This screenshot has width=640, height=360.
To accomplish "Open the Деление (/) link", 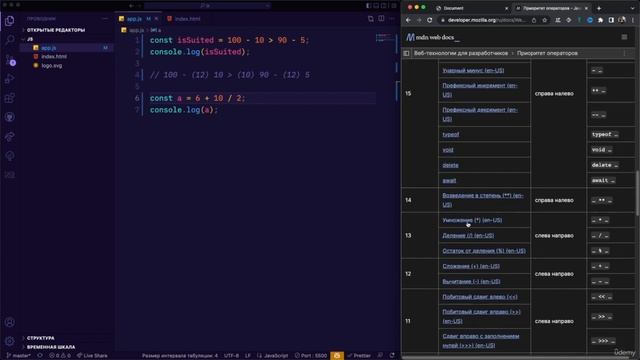I will click(468, 236).
